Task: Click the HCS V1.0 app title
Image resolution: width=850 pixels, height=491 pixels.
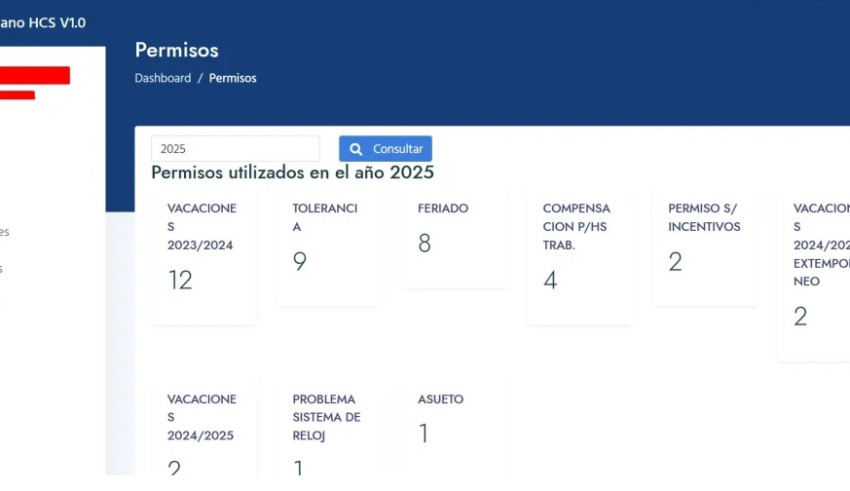Action: pos(45,22)
